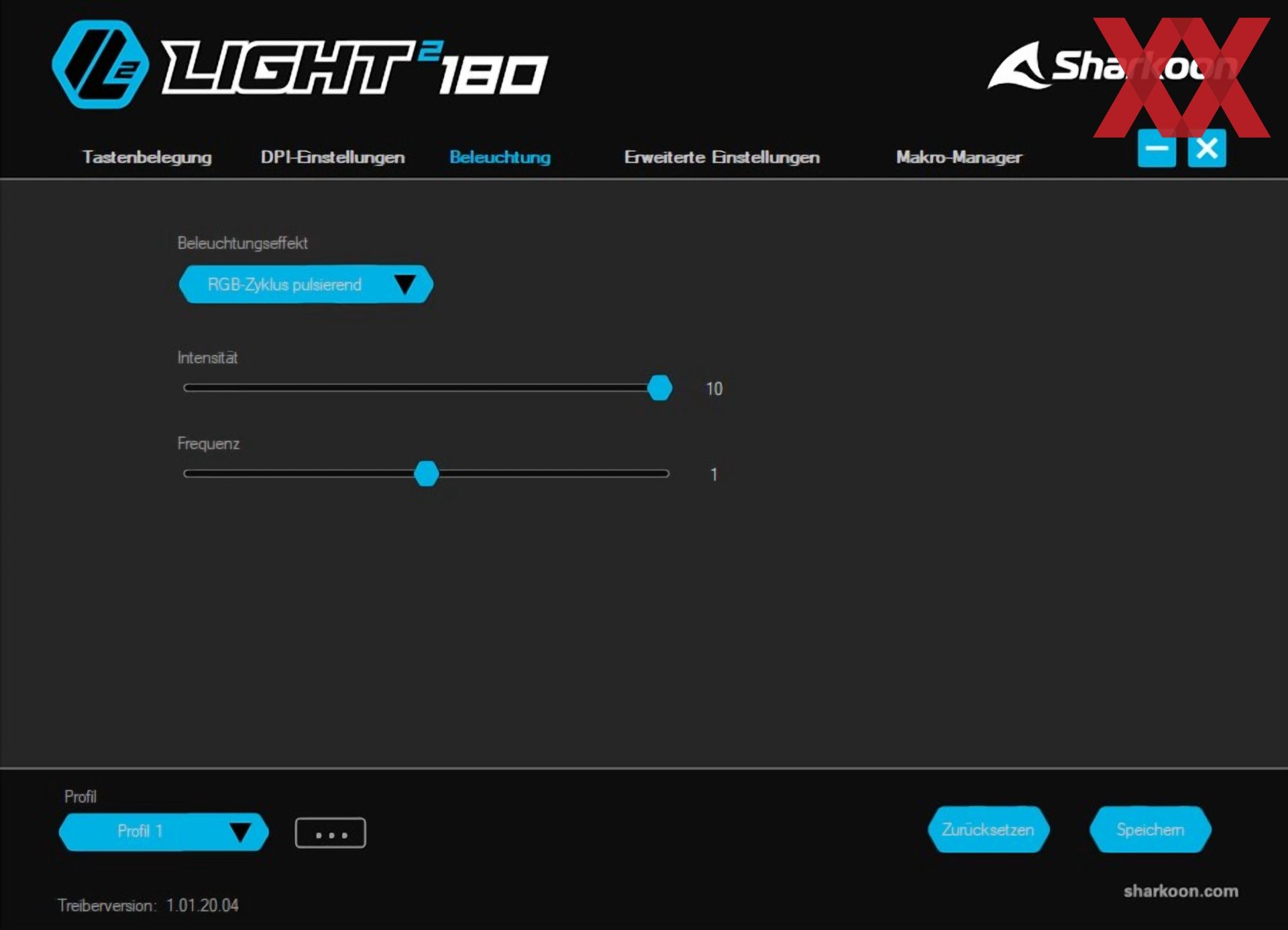
Task: Click the Frequenz slider handle
Action: 427,474
